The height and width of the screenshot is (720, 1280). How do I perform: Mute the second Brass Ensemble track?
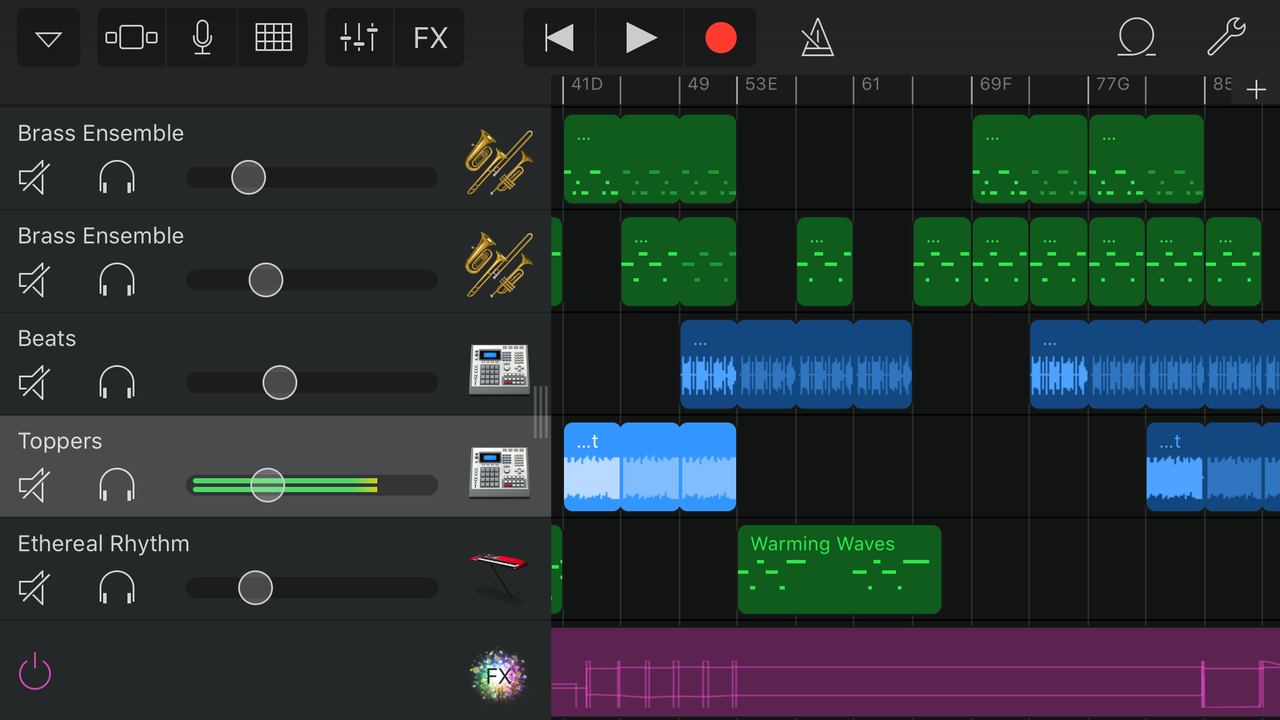[33, 281]
